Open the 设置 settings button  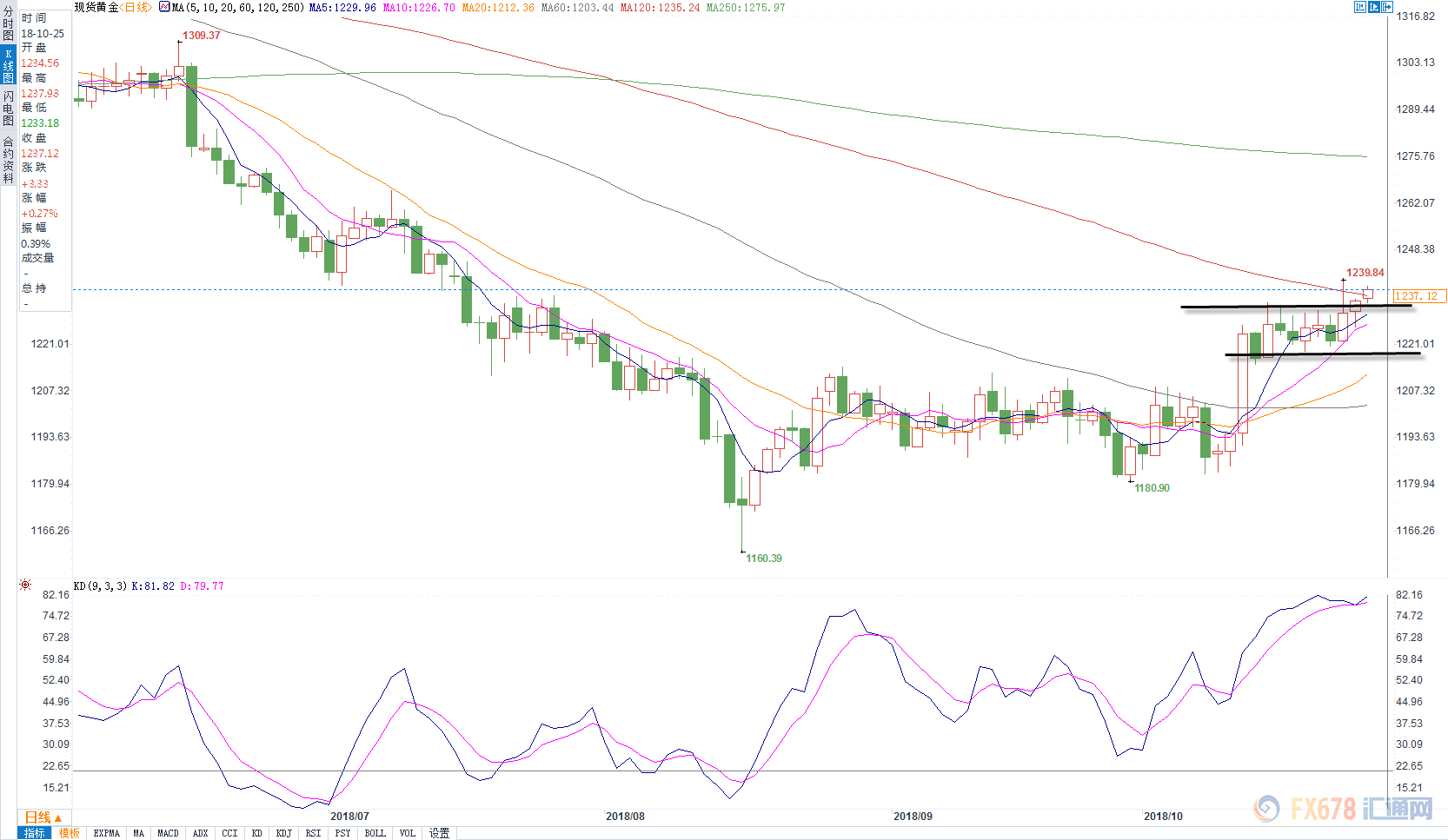tap(440, 833)
